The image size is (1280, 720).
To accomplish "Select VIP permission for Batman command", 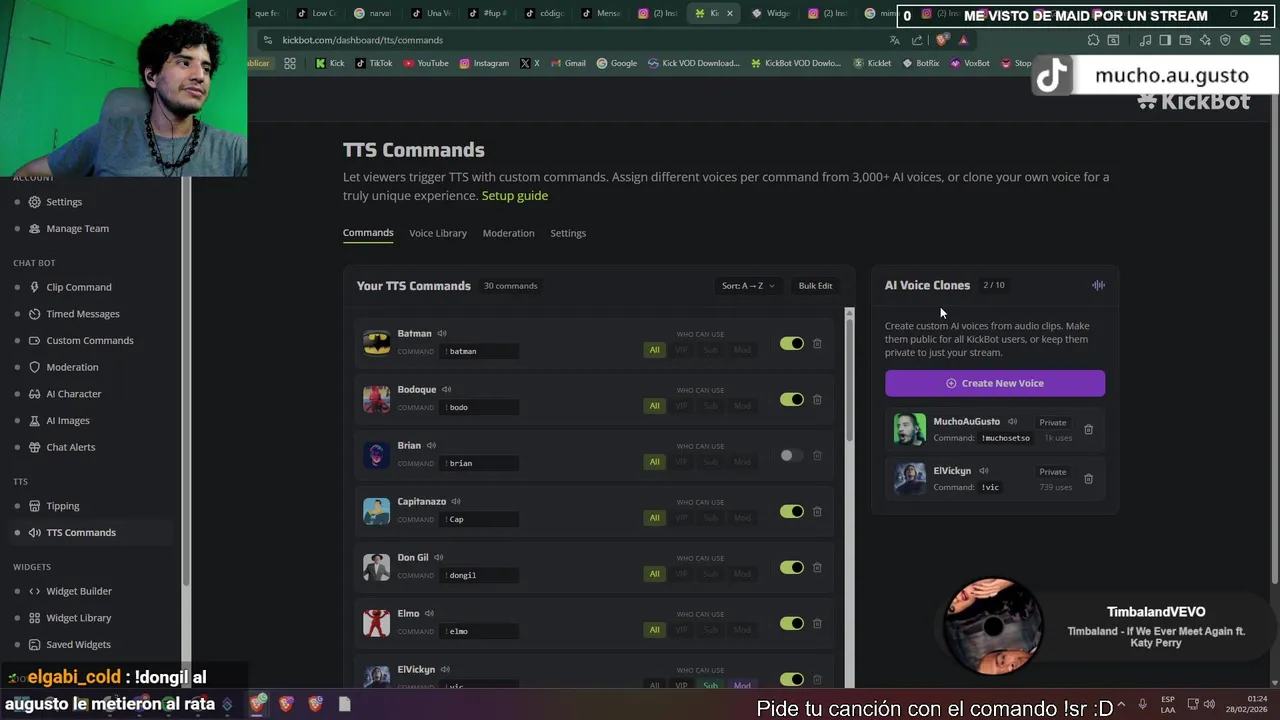I will pyautogui.click(x=682, y=350).
